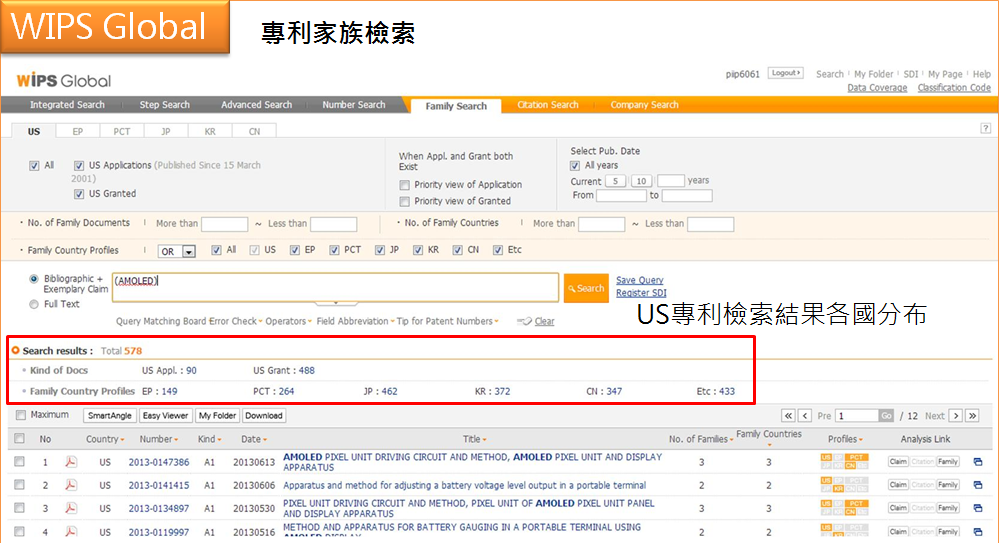Switch to Company Search tab
This screenshot has height=546, width=1008.
pyautogui.click(x=644, y=105)
